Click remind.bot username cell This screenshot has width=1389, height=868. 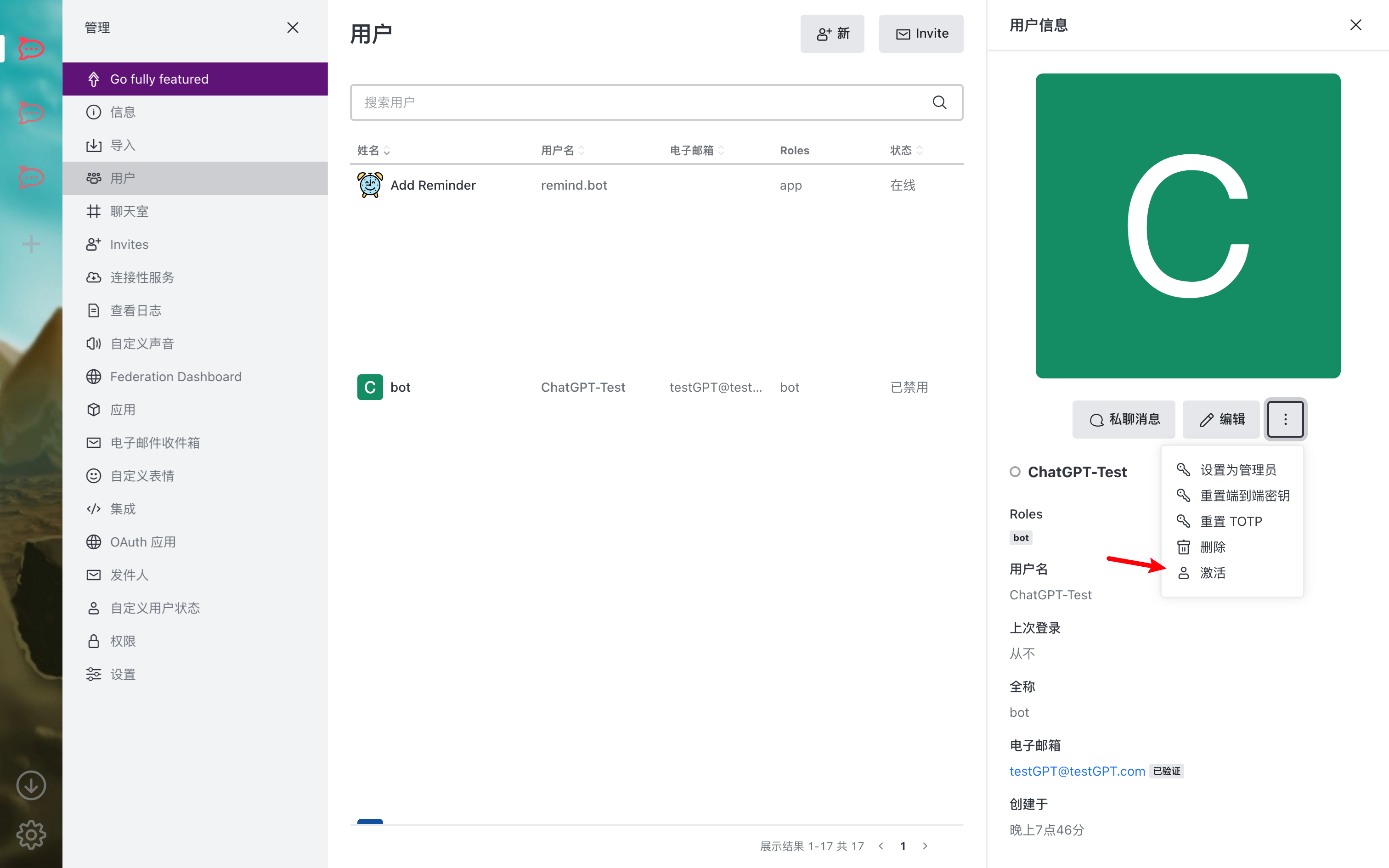(574, 185)
